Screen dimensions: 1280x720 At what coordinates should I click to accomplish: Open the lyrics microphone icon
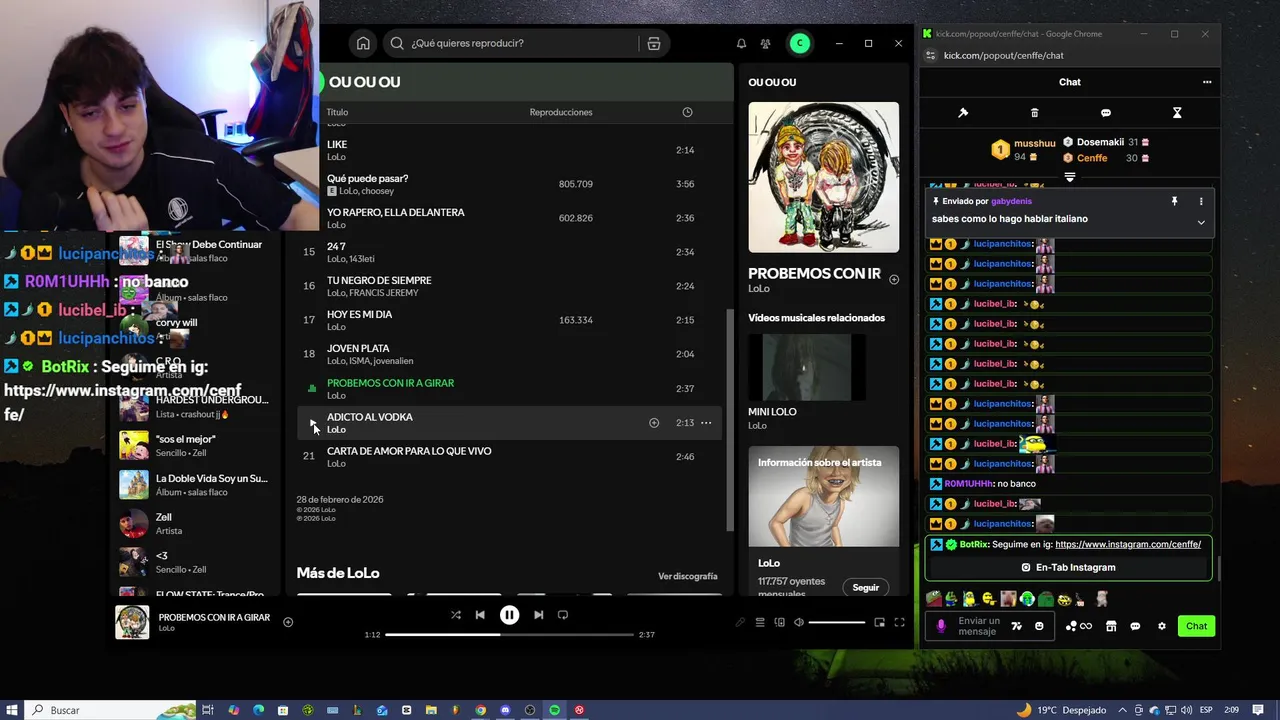click(x=740, y=622)
